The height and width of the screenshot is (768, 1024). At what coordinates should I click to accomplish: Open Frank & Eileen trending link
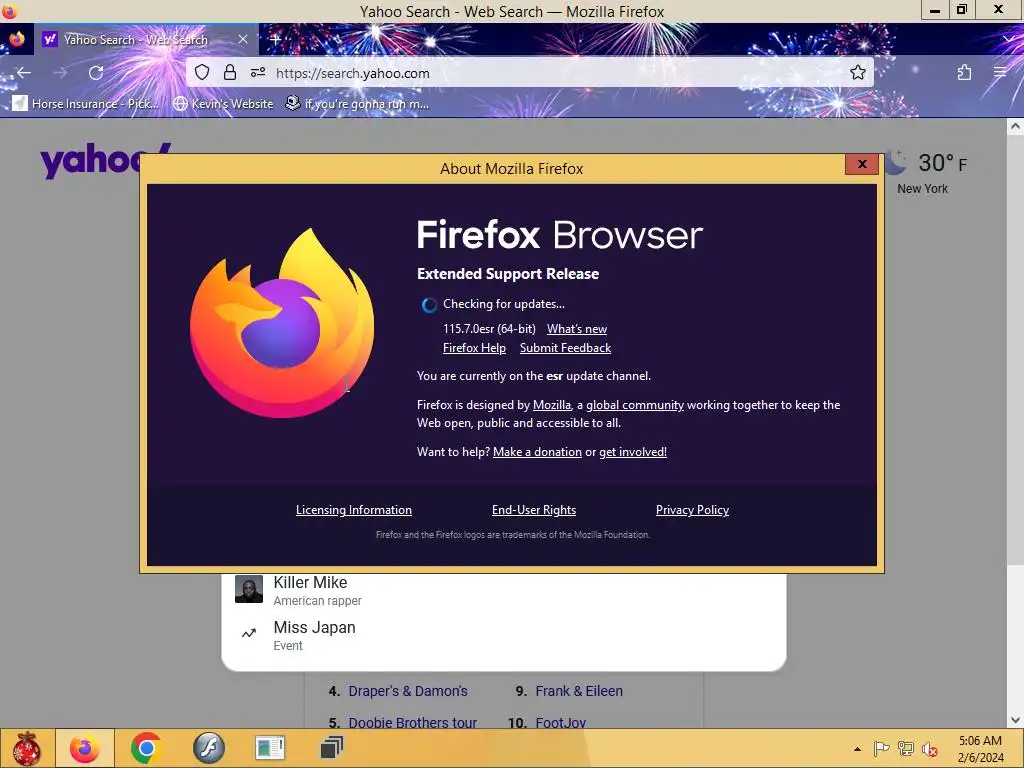[579, 691]
